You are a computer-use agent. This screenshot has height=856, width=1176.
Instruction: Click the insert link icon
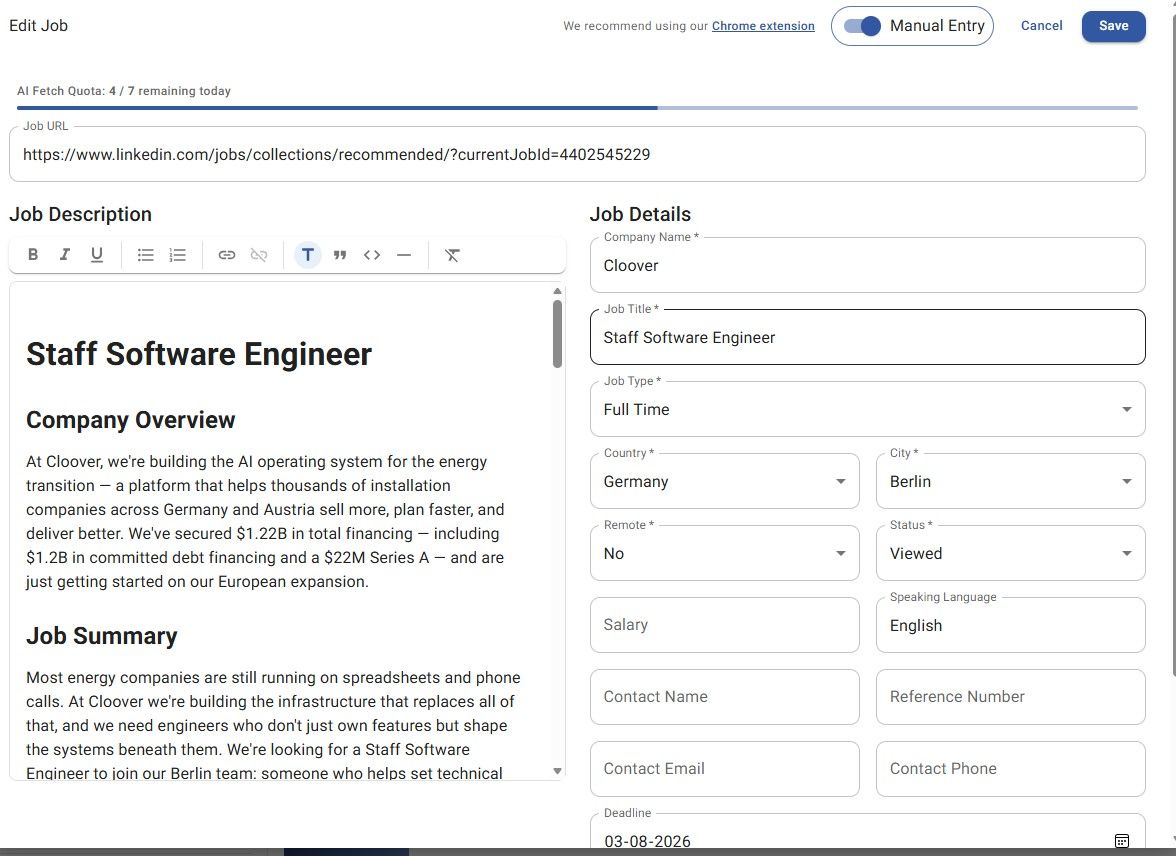(x=226, y=255)
